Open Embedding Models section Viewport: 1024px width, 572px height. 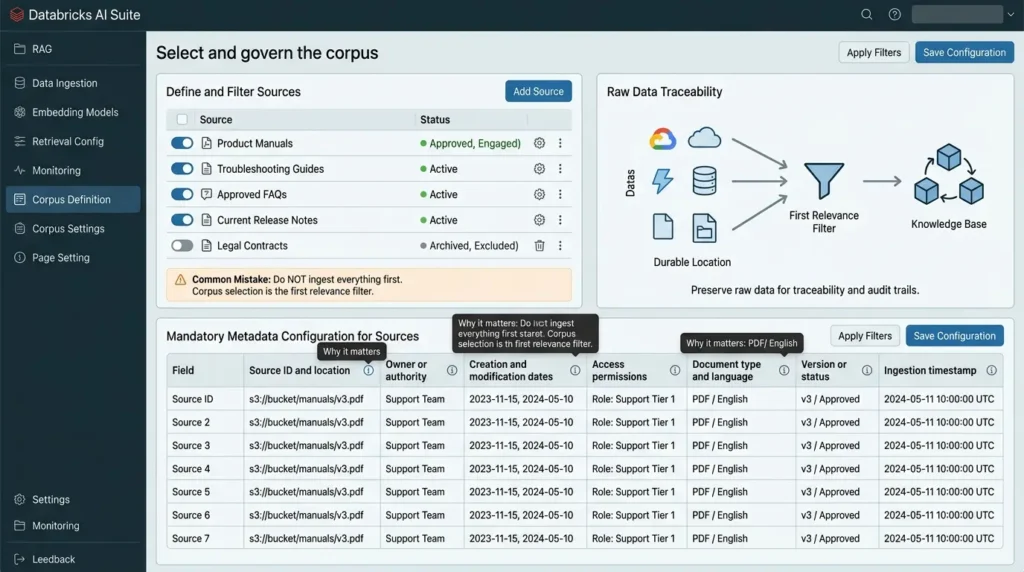[x=73, y=112]
